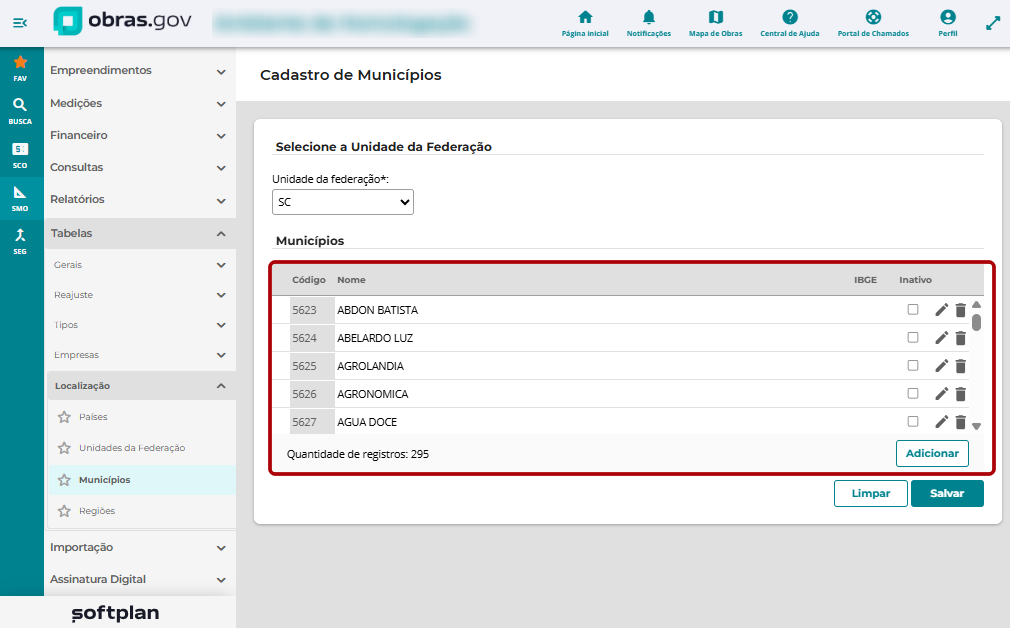Expand the Financeiro menu
The image size is (1010, 628).
tap(139, 135)
